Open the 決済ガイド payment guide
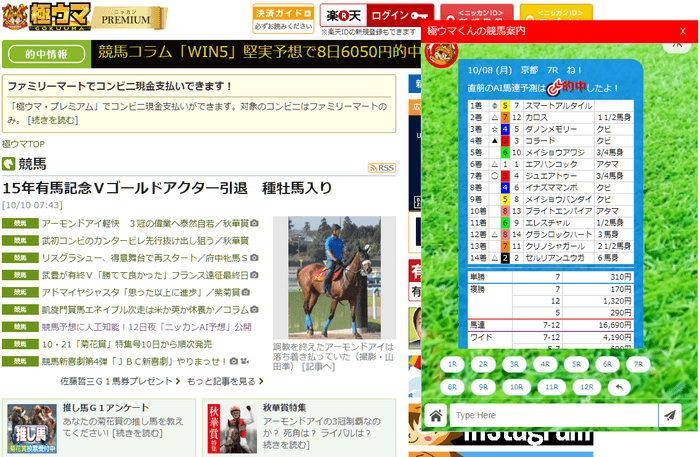This screenshot has width=700, height=457. click(x=281, y=14)
